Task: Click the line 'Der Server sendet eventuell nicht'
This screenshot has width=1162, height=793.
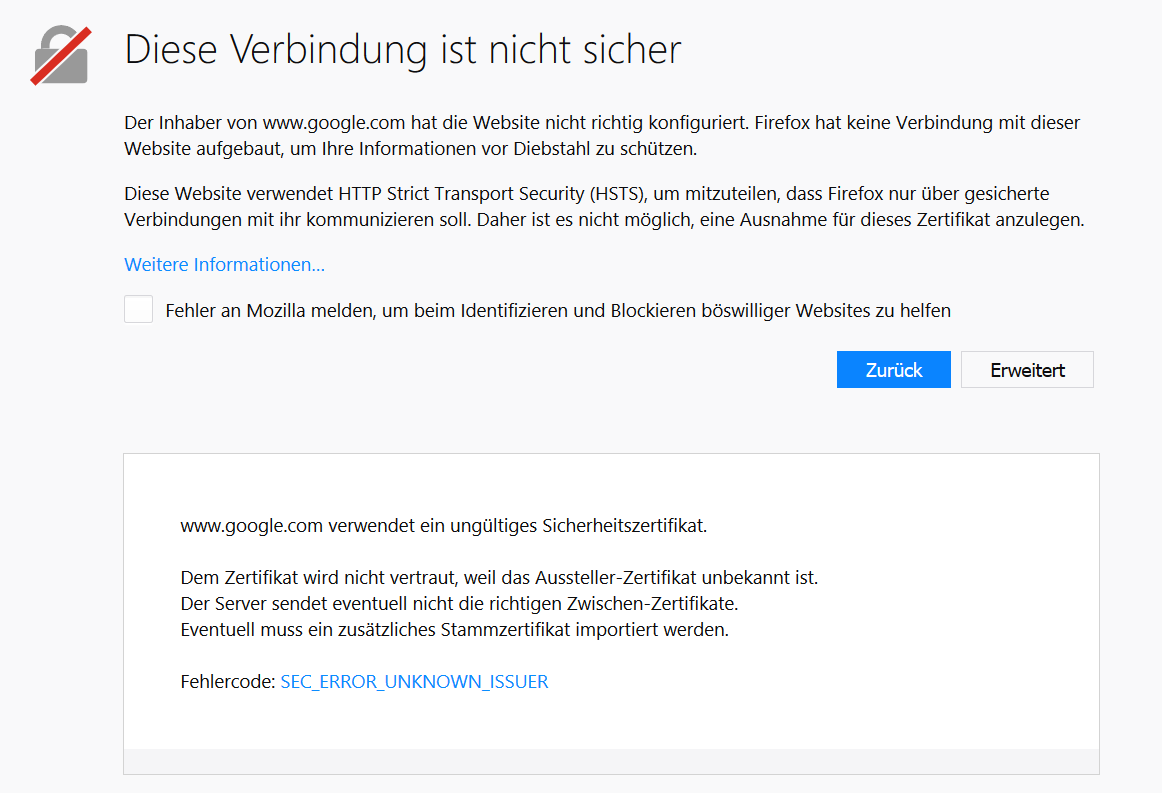Action: coord(459,604)
